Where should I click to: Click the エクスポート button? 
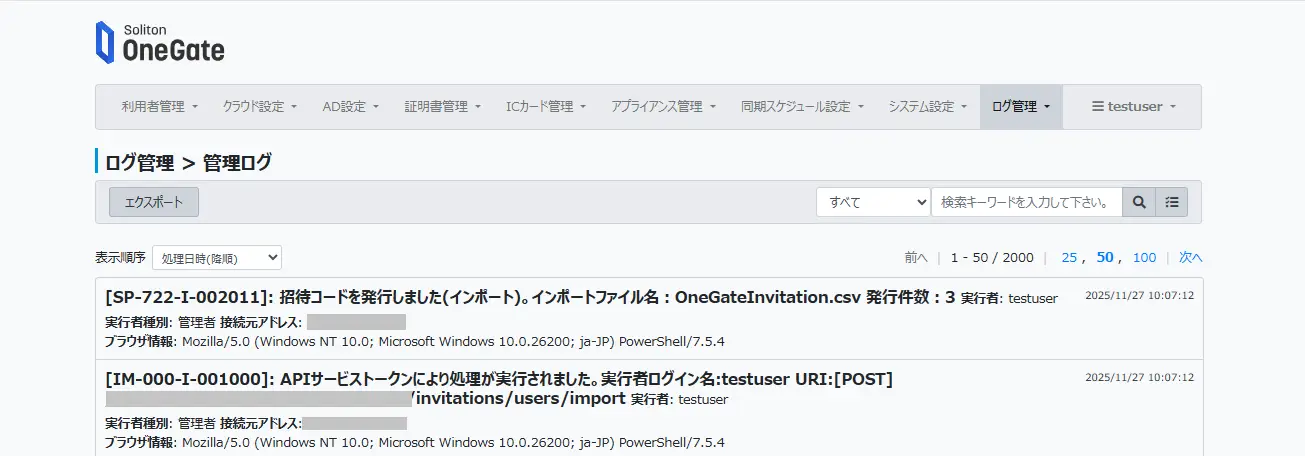pyautogui.click(x=154, y=202)
